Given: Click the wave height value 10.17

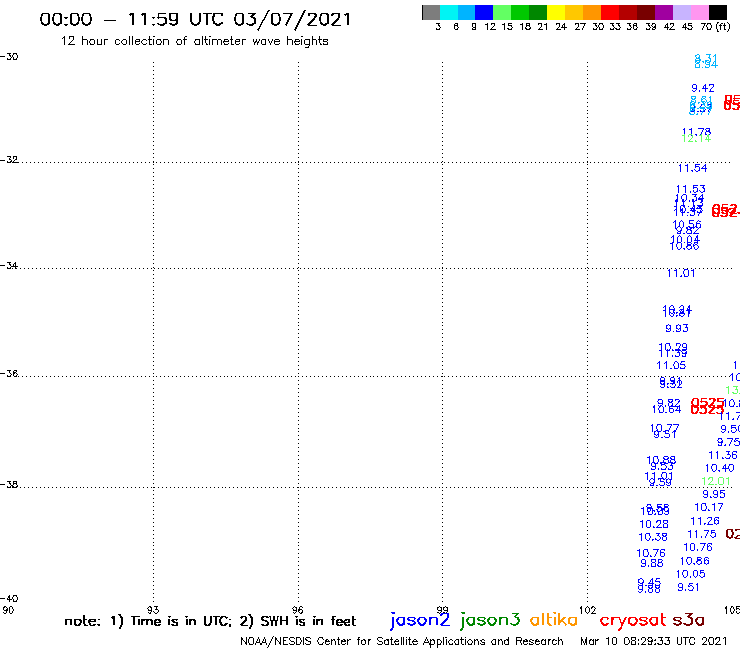Looking at the screenshot, I should pos(708,507).
